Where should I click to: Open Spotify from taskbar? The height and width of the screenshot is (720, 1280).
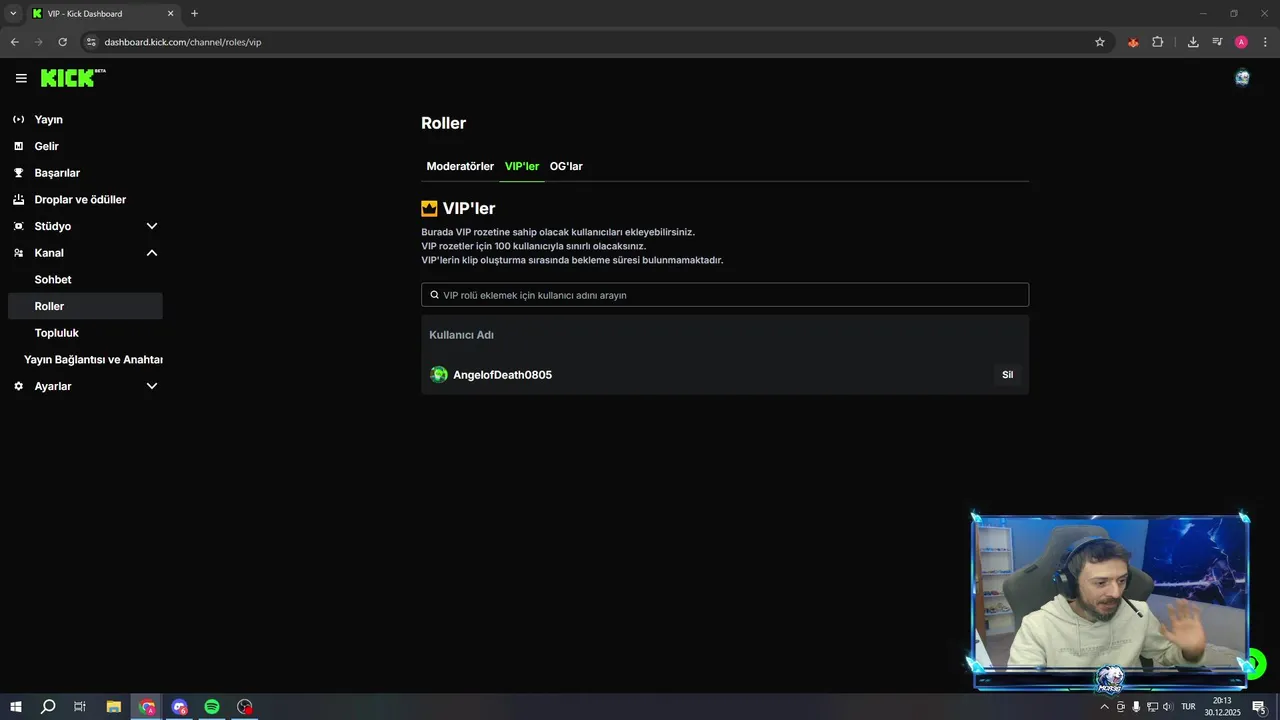212,707
